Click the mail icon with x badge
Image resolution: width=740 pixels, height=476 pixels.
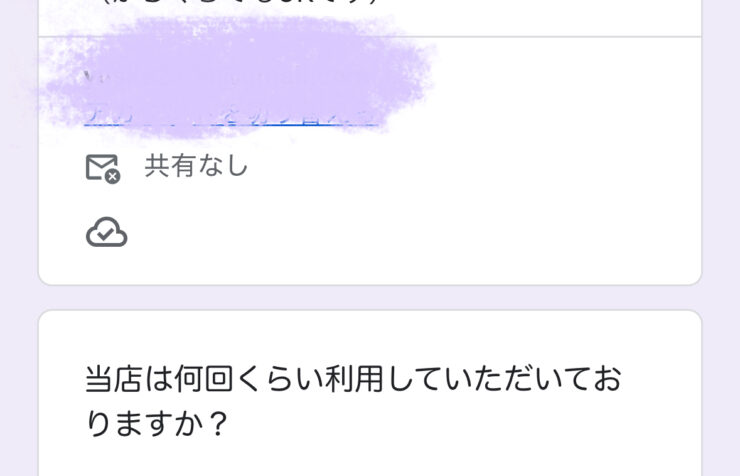pyautogui.click(x=103, y=168)
